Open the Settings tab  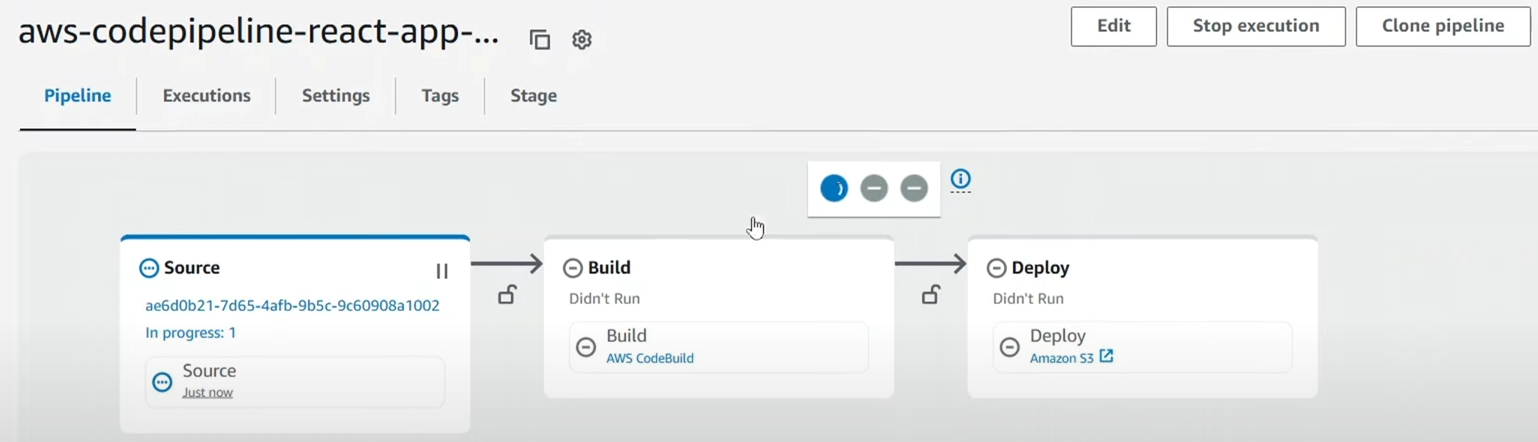pyautogui.click(x=336, y=96)
